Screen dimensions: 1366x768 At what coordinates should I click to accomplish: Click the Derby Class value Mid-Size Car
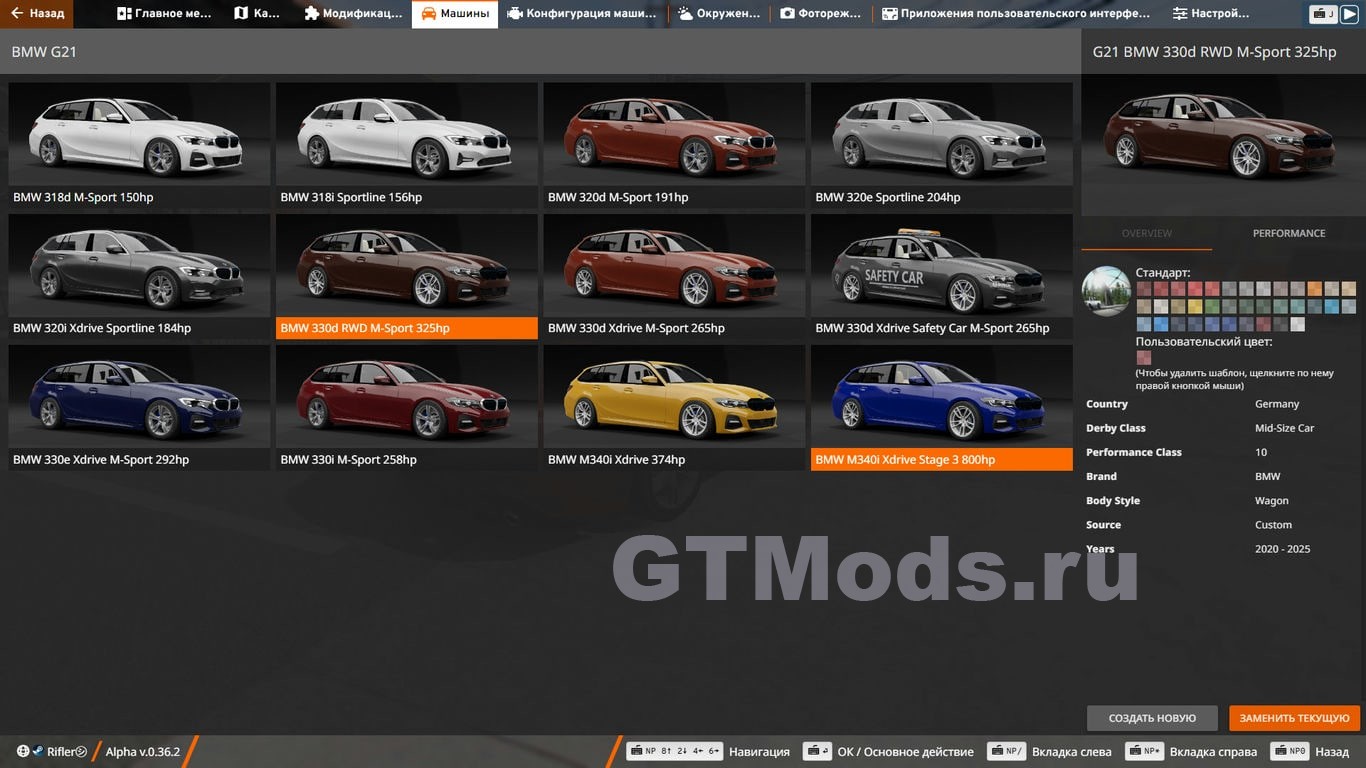pyautogui.click(x=1284, y=428)
